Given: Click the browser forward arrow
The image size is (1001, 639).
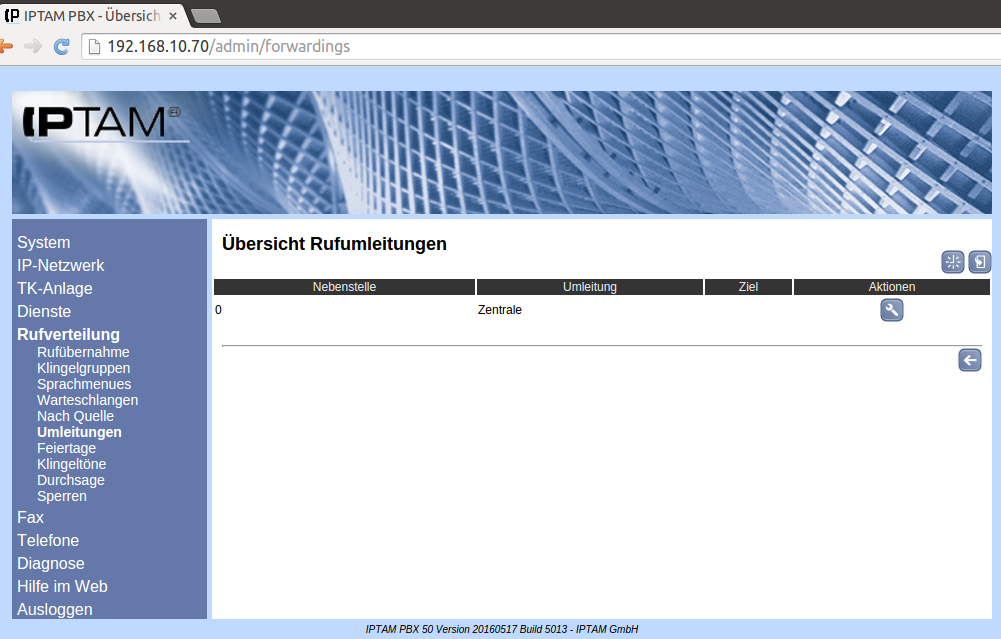Looking at the screenshot, I should click(33, 46).
